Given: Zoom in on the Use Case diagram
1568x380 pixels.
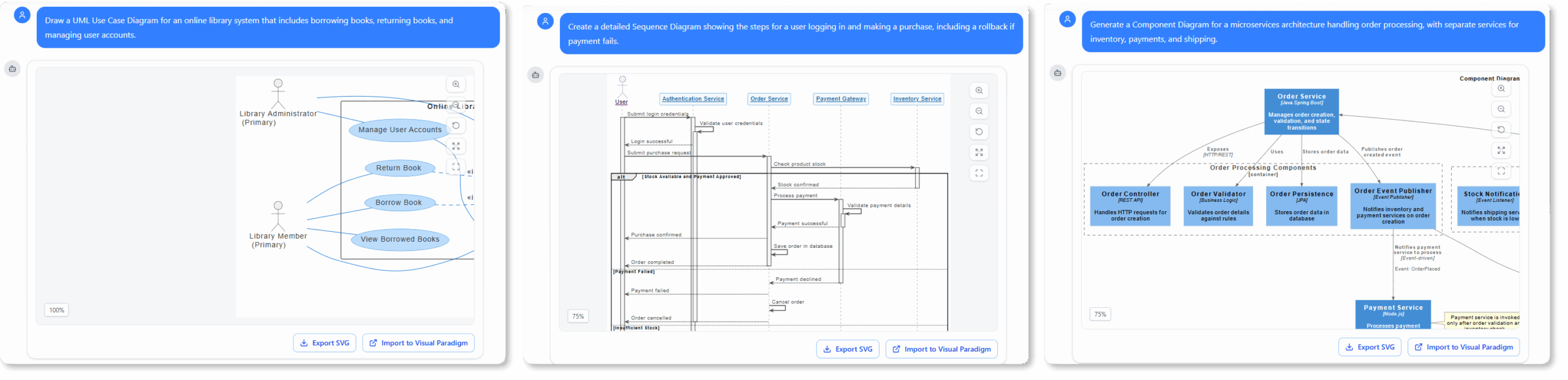Looking at the screenshot, I should point(456,84).
